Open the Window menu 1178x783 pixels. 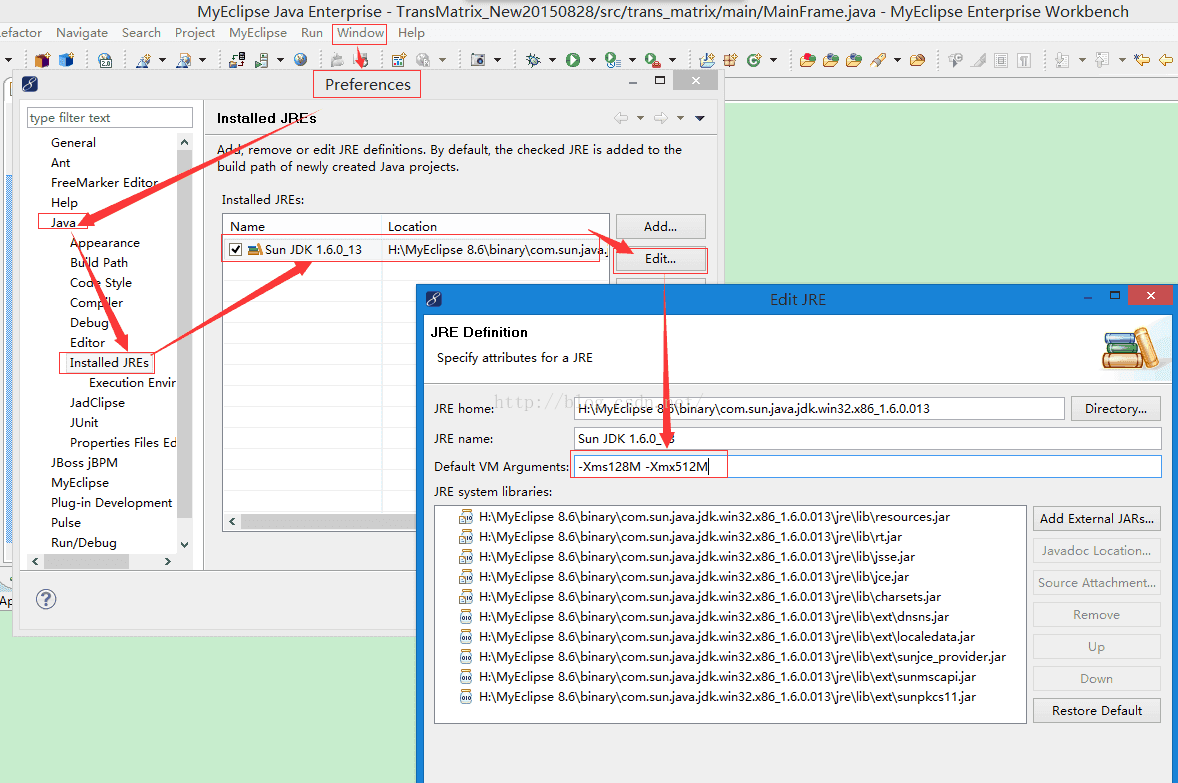tap(360, 33)
